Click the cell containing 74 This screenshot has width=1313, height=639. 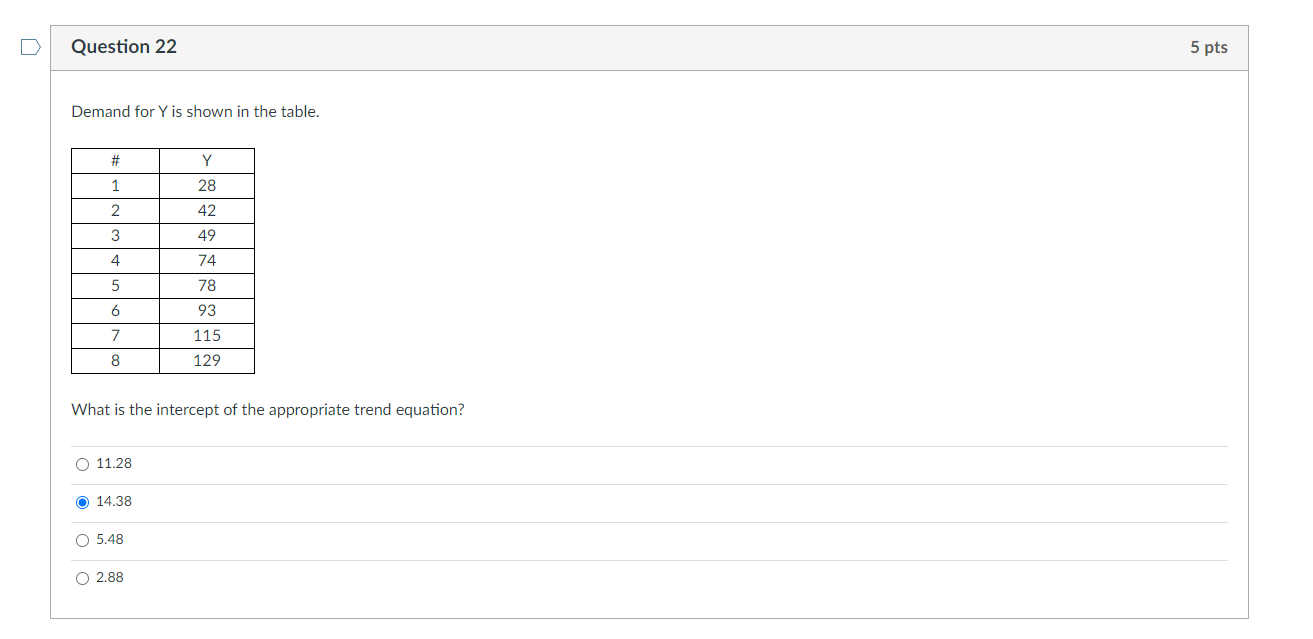(x=206, y=260)
